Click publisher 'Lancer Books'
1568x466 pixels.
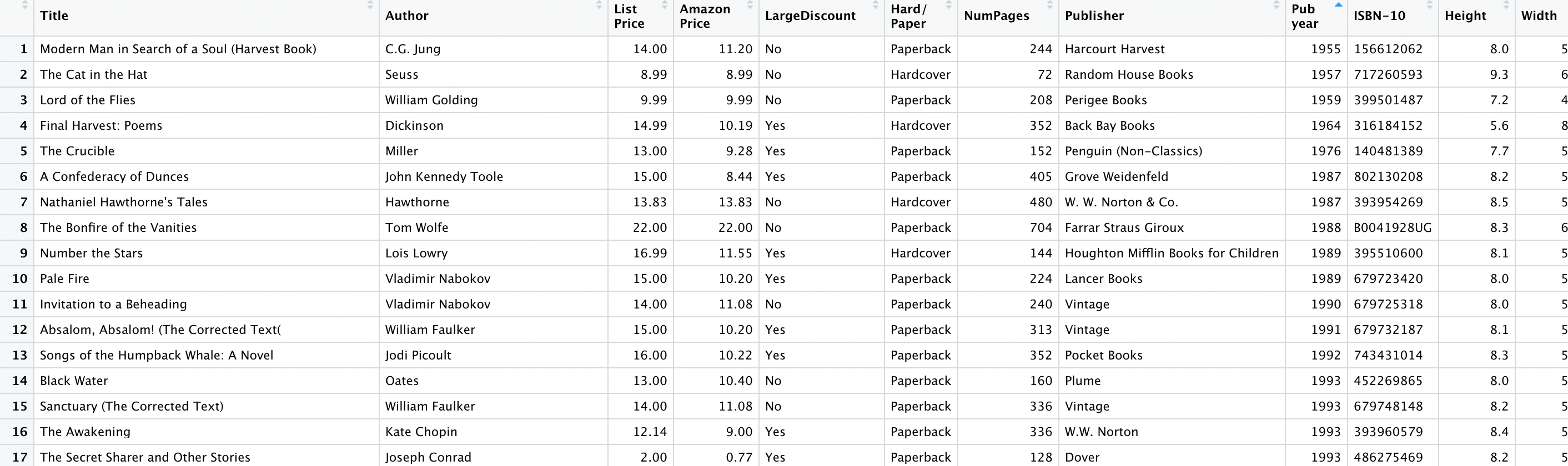1104,278
